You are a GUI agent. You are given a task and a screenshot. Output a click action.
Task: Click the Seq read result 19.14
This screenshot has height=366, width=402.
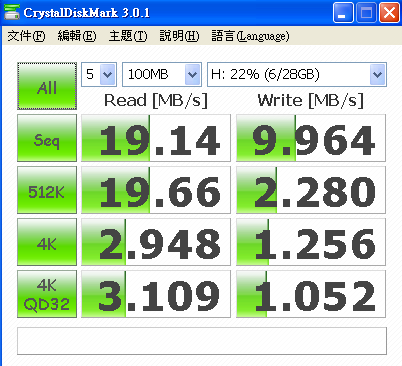click(x=156, y=138)
